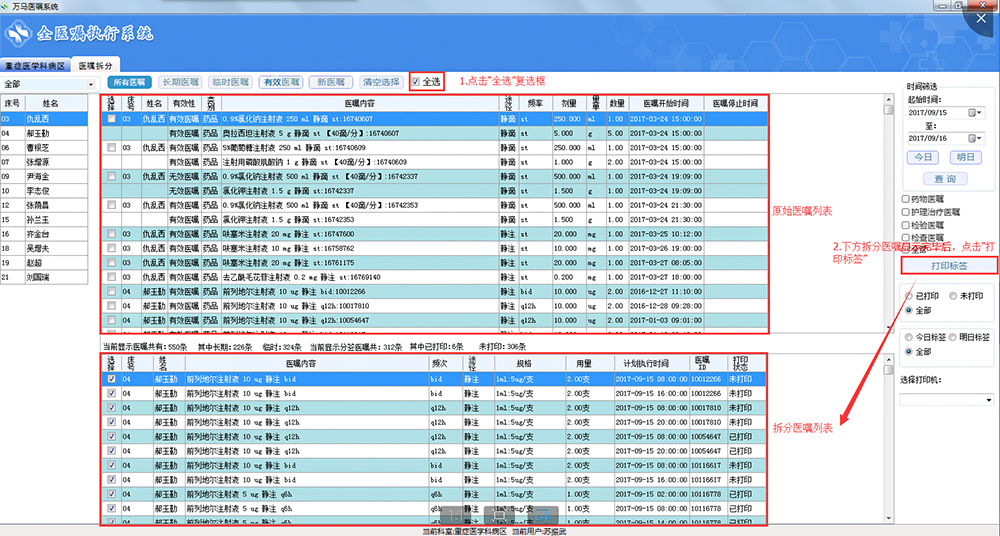Select the 未打印 radio button

(x=951, y=297)
